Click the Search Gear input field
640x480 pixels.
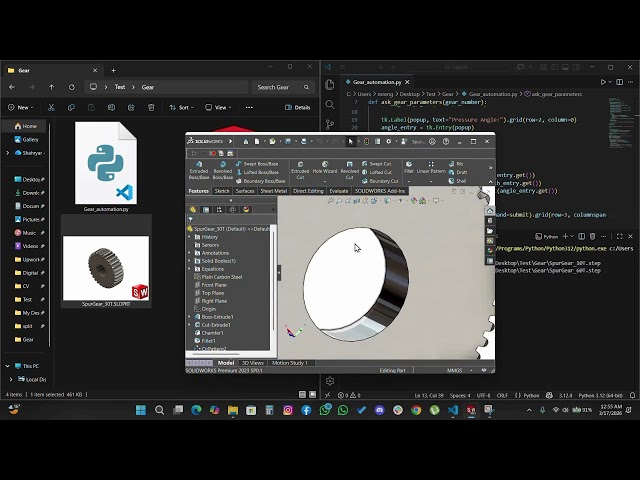[282, 87]
